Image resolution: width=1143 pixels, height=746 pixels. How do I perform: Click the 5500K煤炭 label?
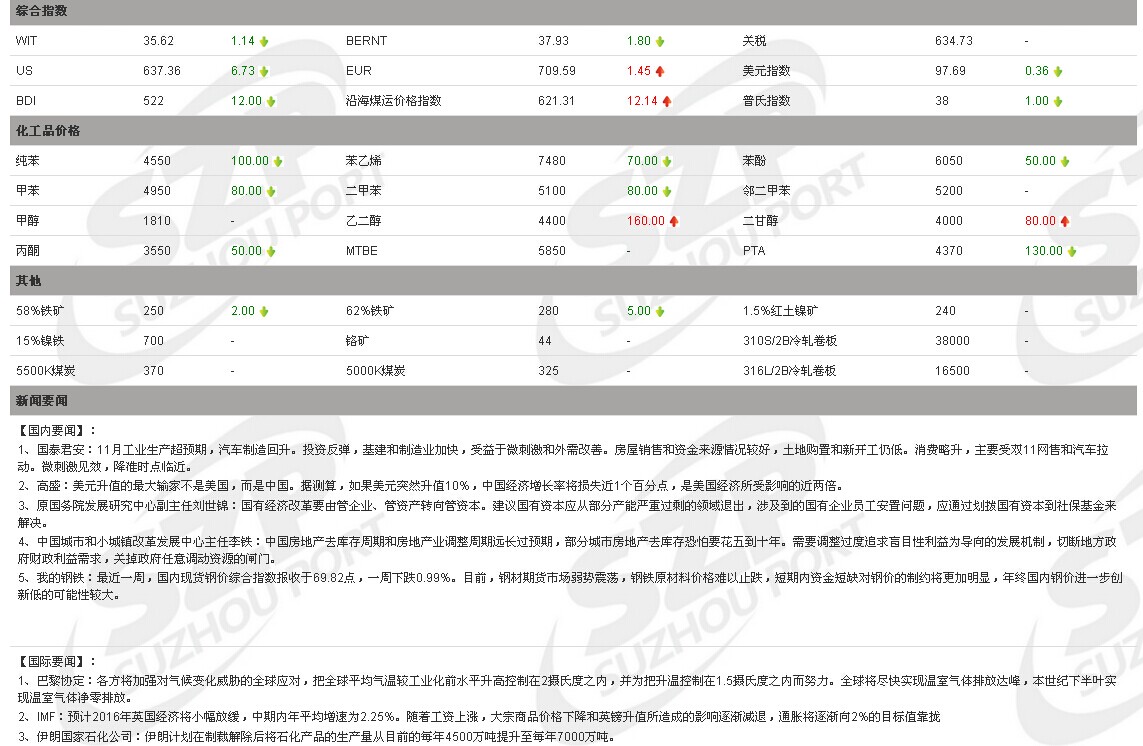45,370
